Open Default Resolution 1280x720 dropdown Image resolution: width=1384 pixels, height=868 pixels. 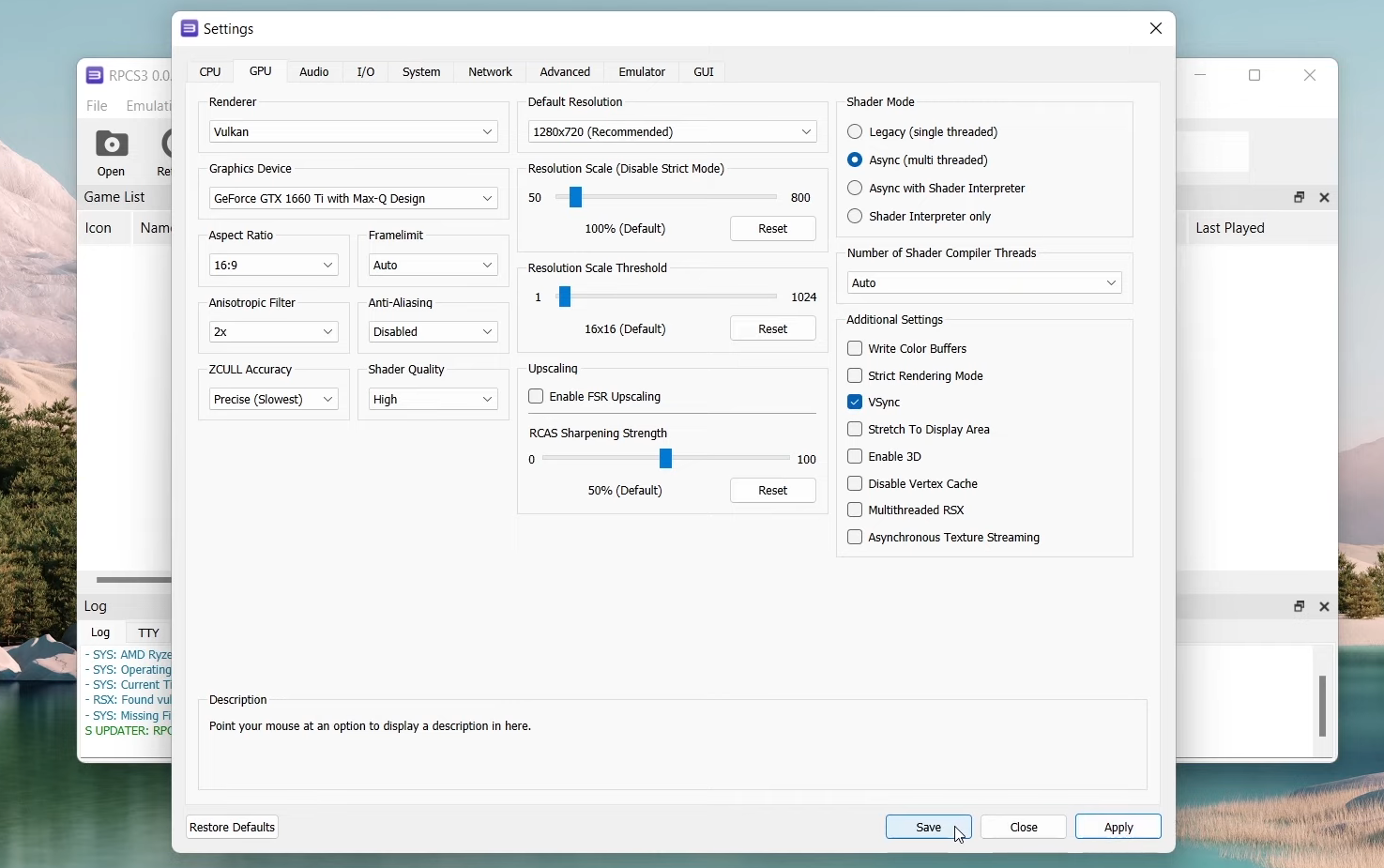(x=673, y=132)
